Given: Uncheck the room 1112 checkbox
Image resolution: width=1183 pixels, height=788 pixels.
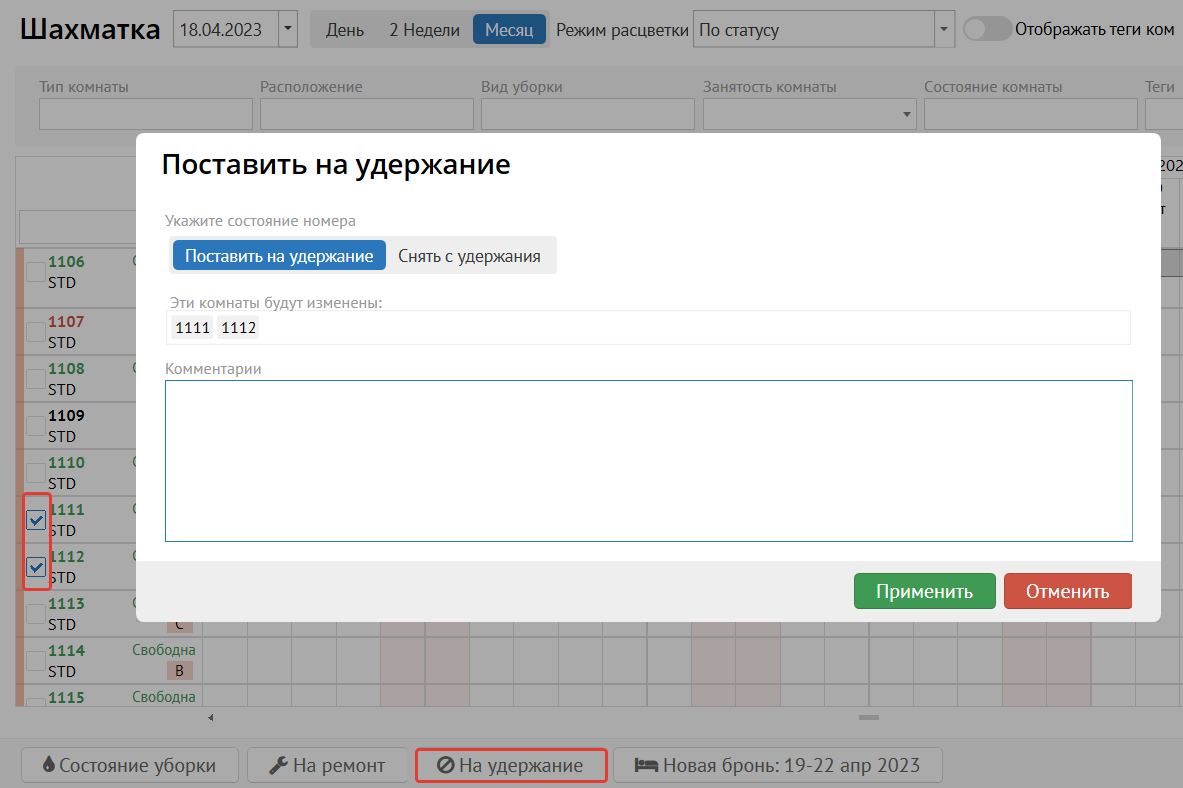Looking at the screenshot, I should tap(36, 567).
